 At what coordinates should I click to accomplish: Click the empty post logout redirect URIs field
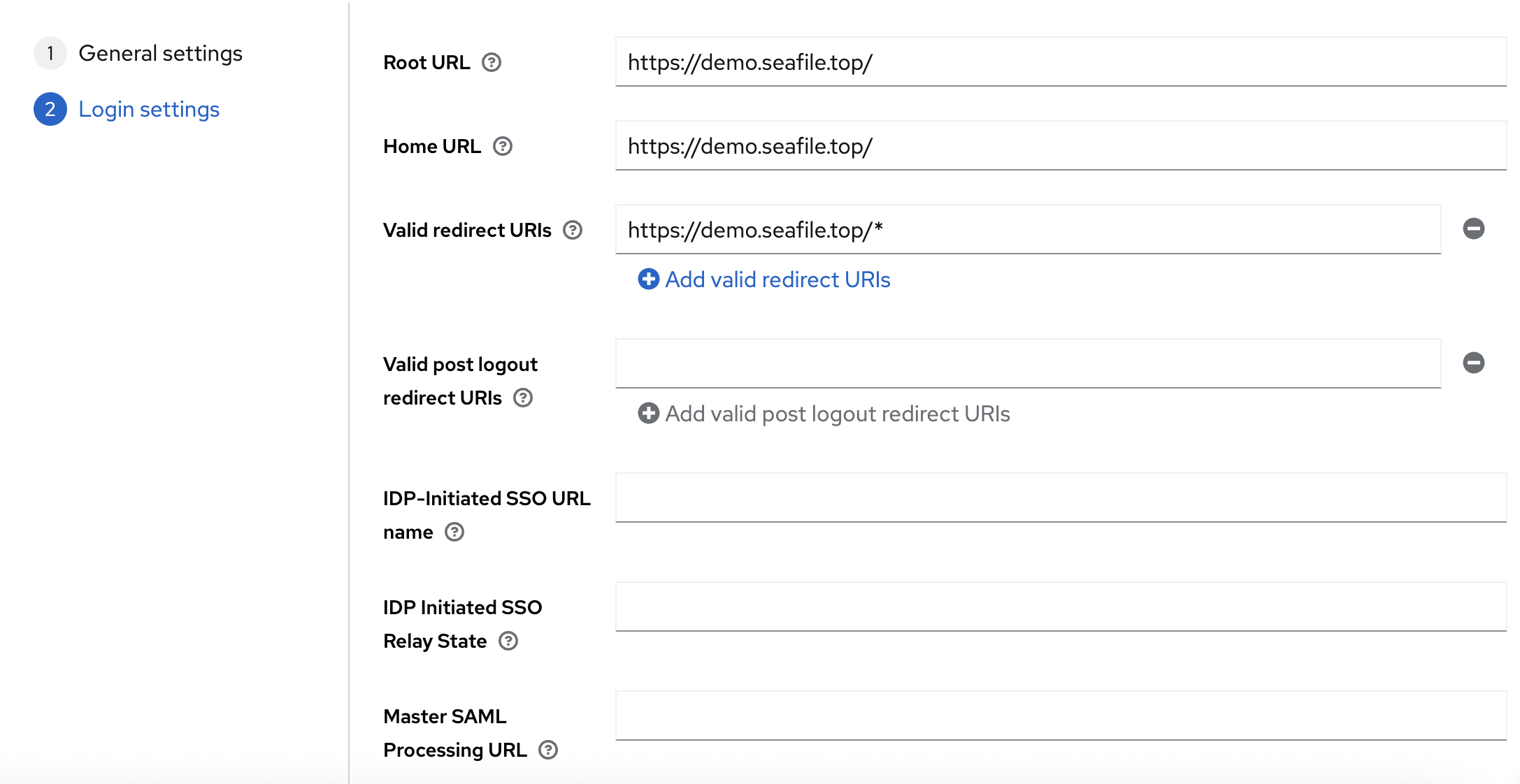click(x=1028, y=363)
